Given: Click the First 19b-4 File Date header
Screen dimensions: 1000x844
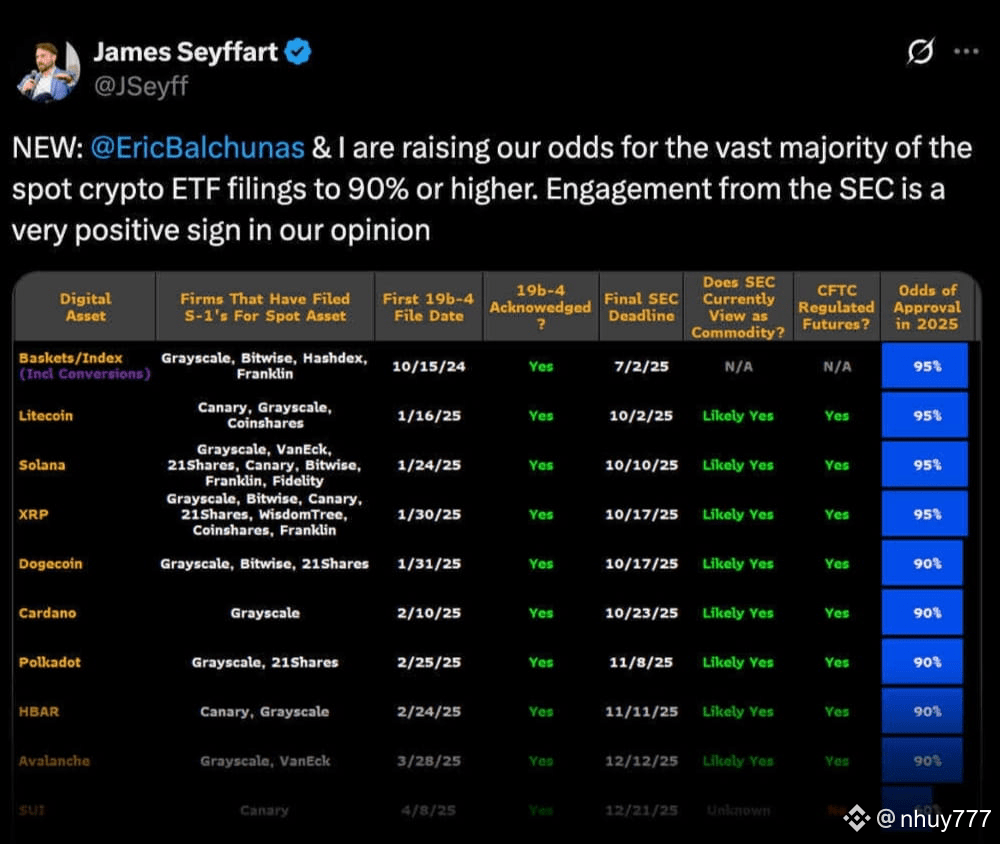Looking at the screenshot, I should click(x=428, y=307).
